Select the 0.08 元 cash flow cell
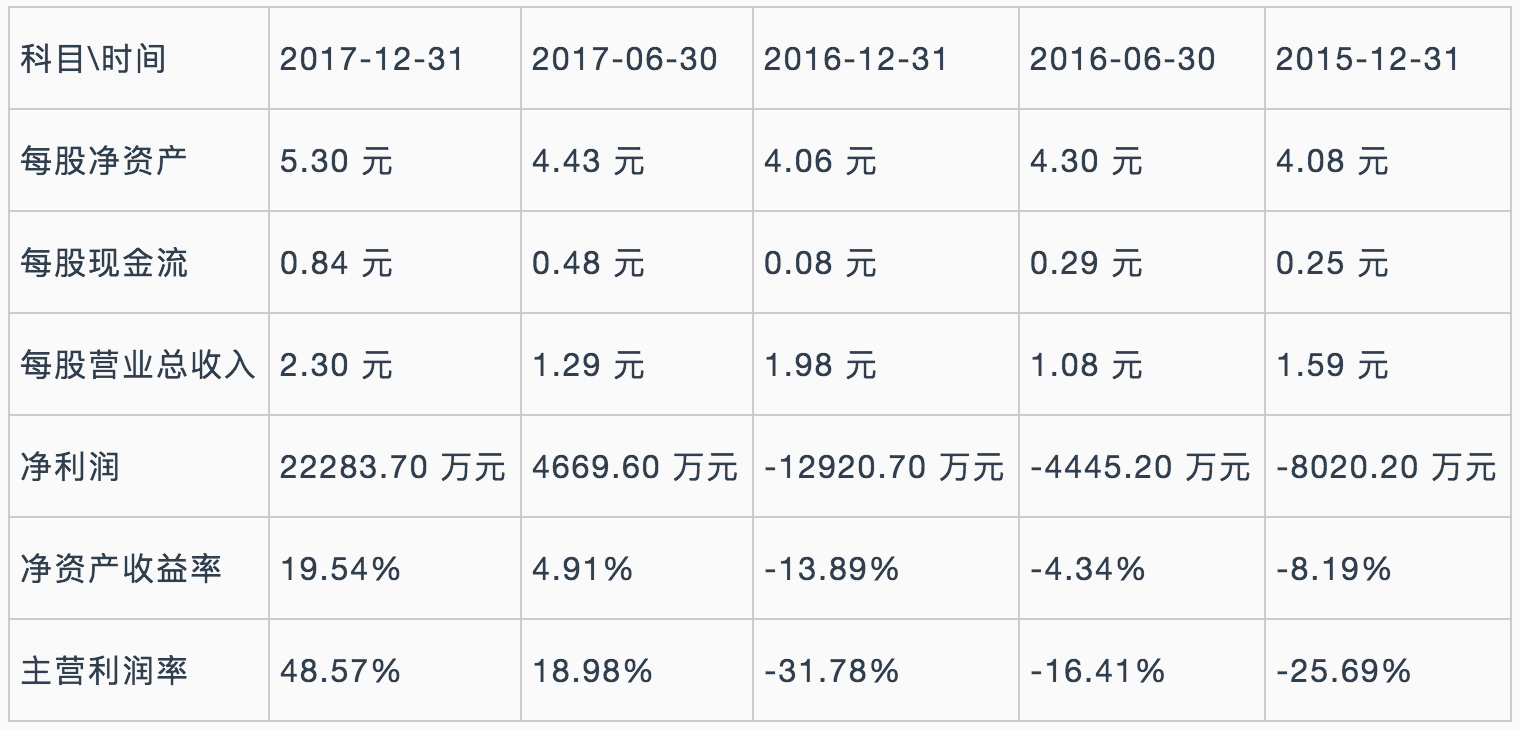 click(820, 263)
